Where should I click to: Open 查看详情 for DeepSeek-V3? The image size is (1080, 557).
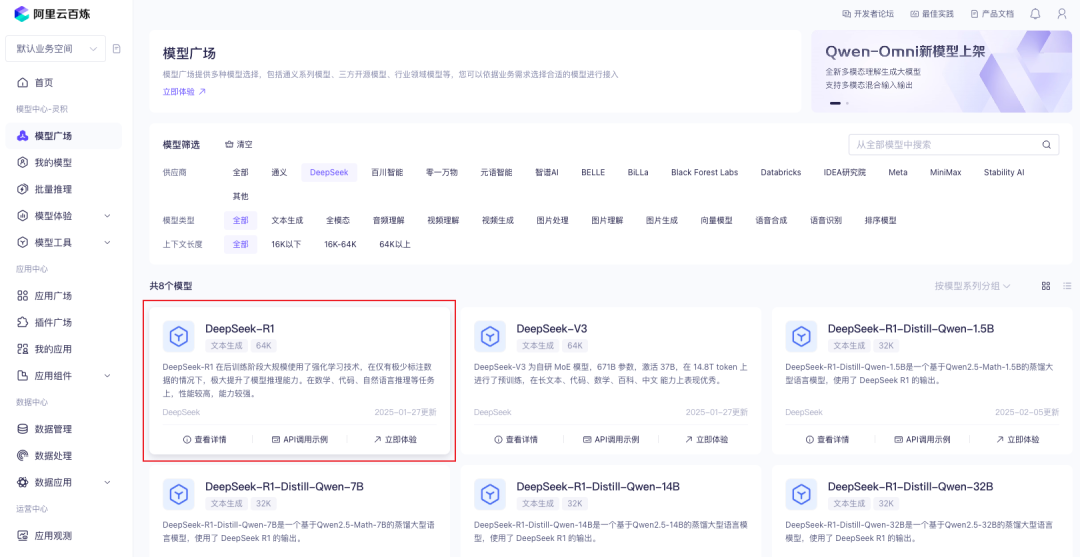pos(516,439)
